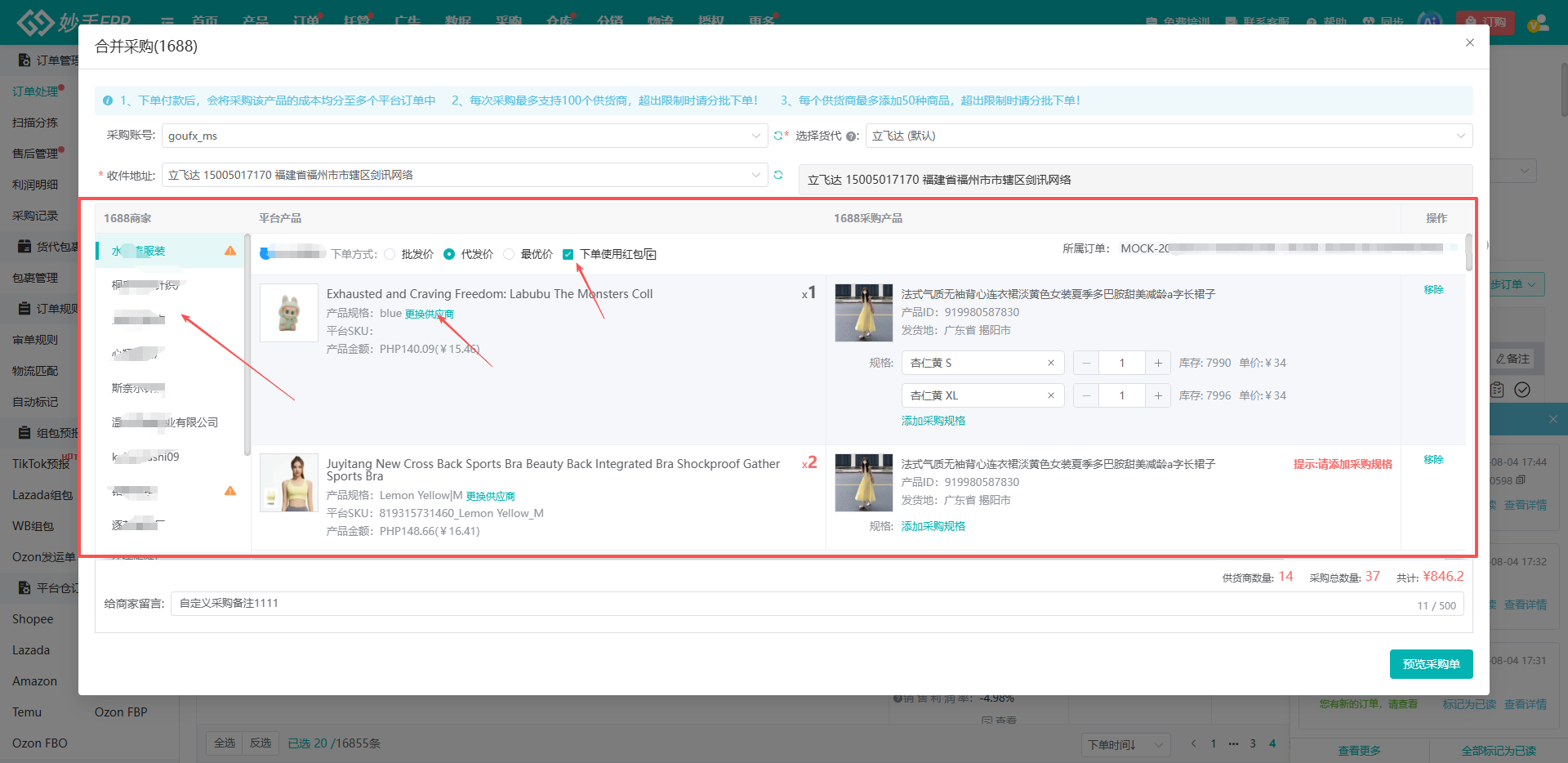Open the 杏仁黄 XL specification dropdown
The width and height of the screenshot is (1568, 763).
[x=982, y=395]
